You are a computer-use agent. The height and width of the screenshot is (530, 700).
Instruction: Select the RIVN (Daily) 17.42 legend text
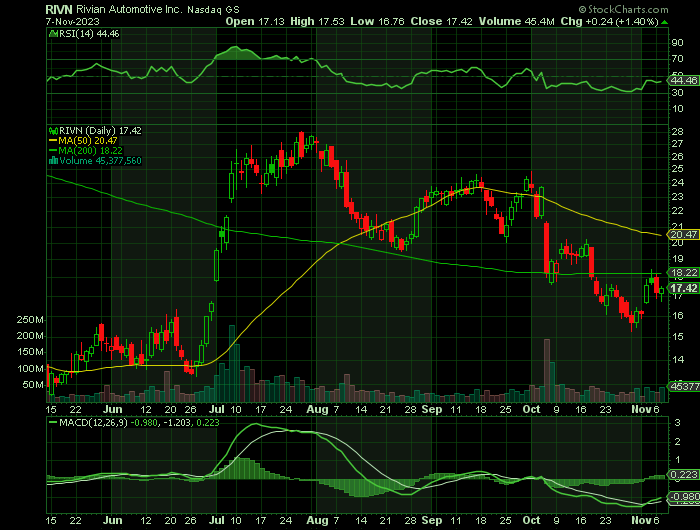point(100,130)
